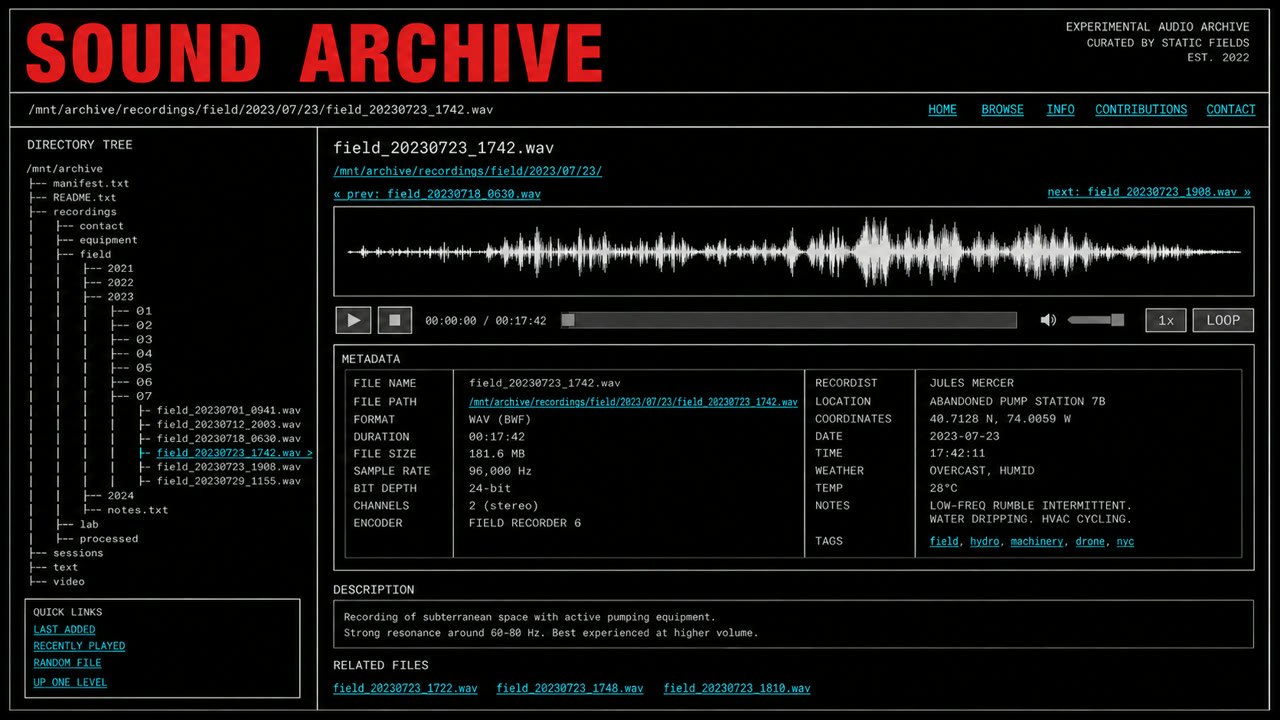Open the RANDOM FILE quick link

[67, 663]
